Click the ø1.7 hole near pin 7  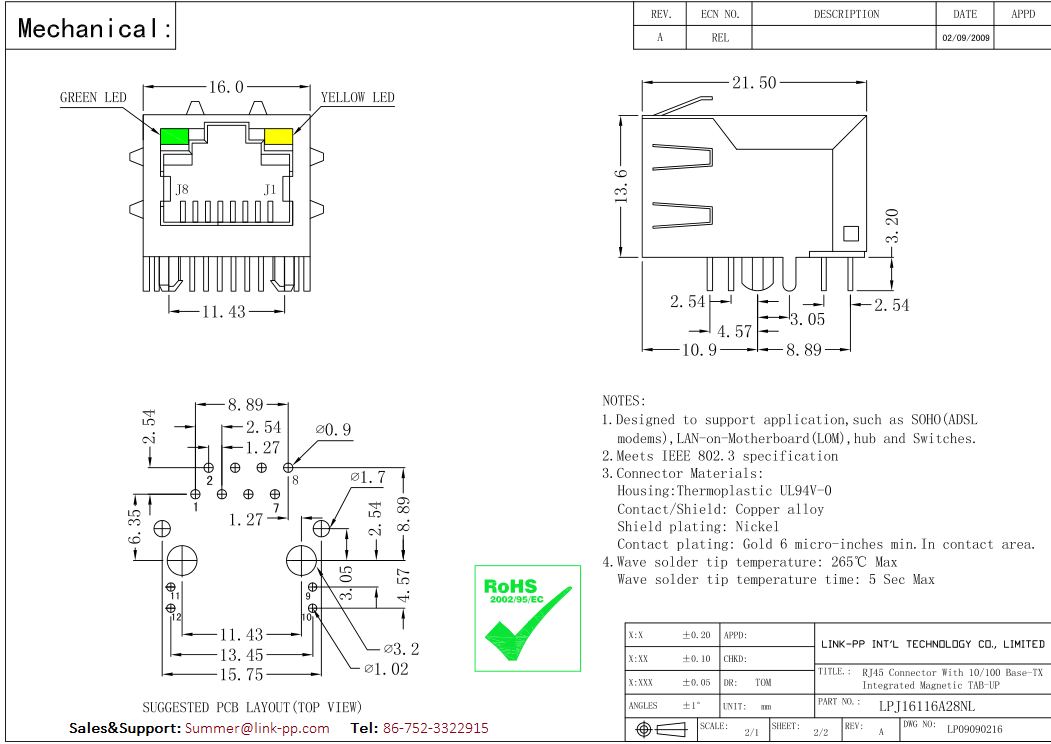[x=321, y=528]
